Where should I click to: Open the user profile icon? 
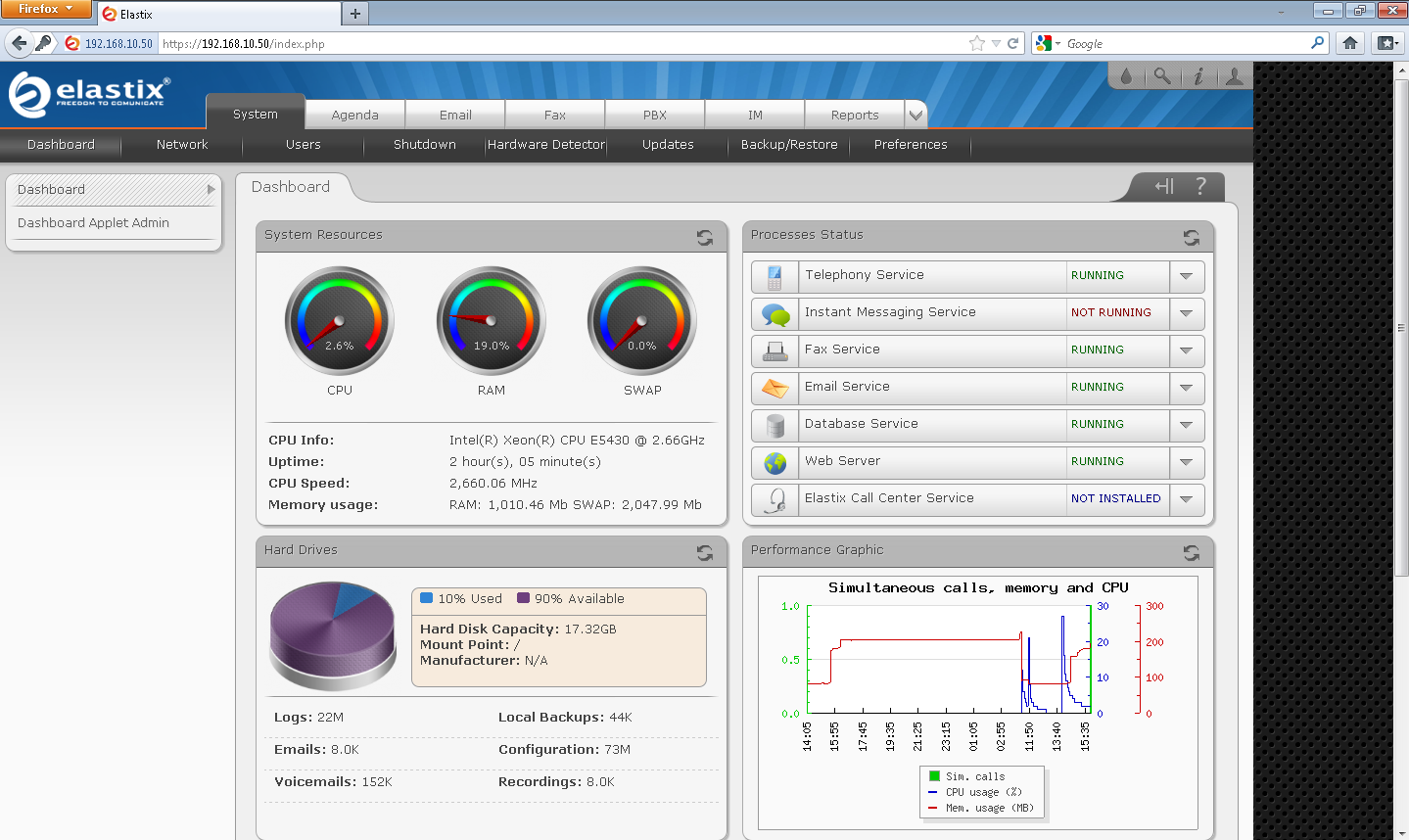(x=1235, y=75)
